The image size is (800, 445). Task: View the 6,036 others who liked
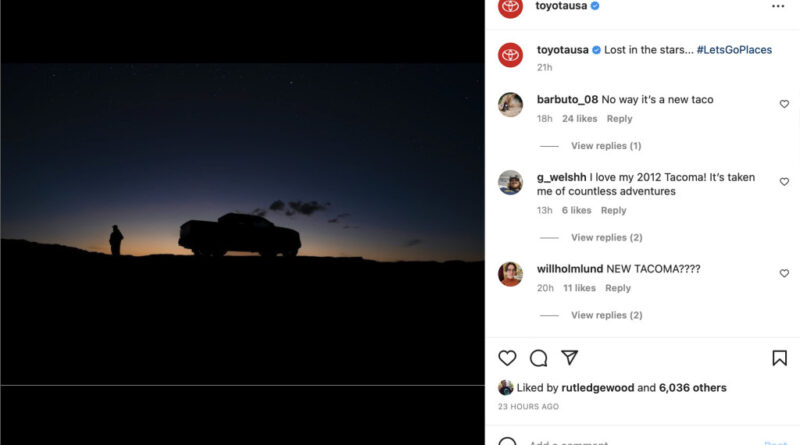point(692,388)
